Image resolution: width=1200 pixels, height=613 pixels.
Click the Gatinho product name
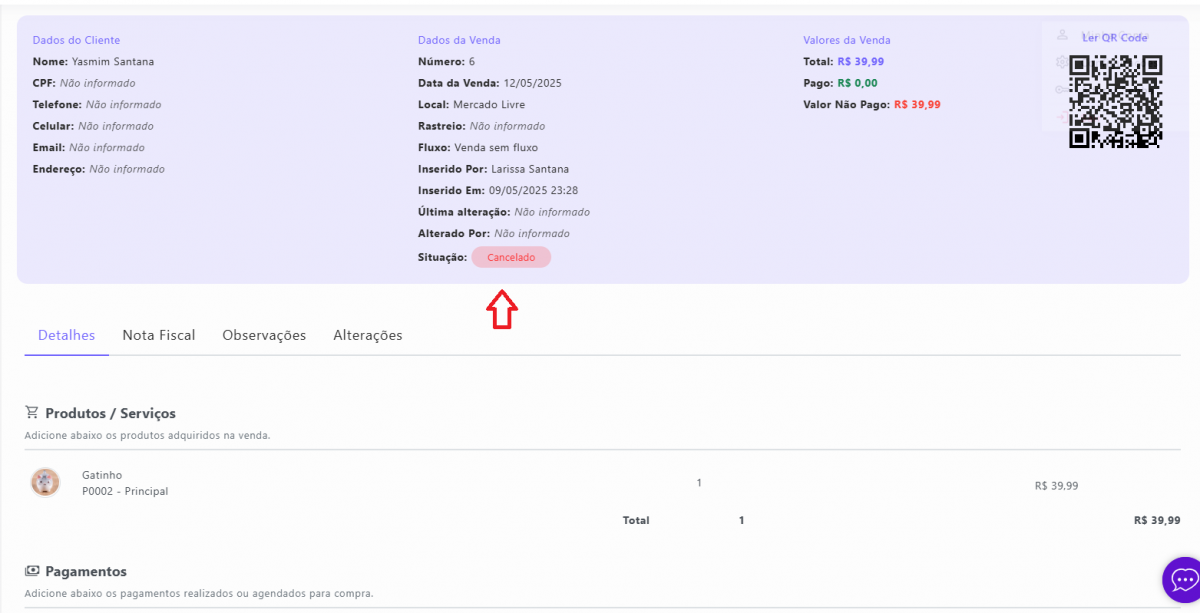coord(102,475)
